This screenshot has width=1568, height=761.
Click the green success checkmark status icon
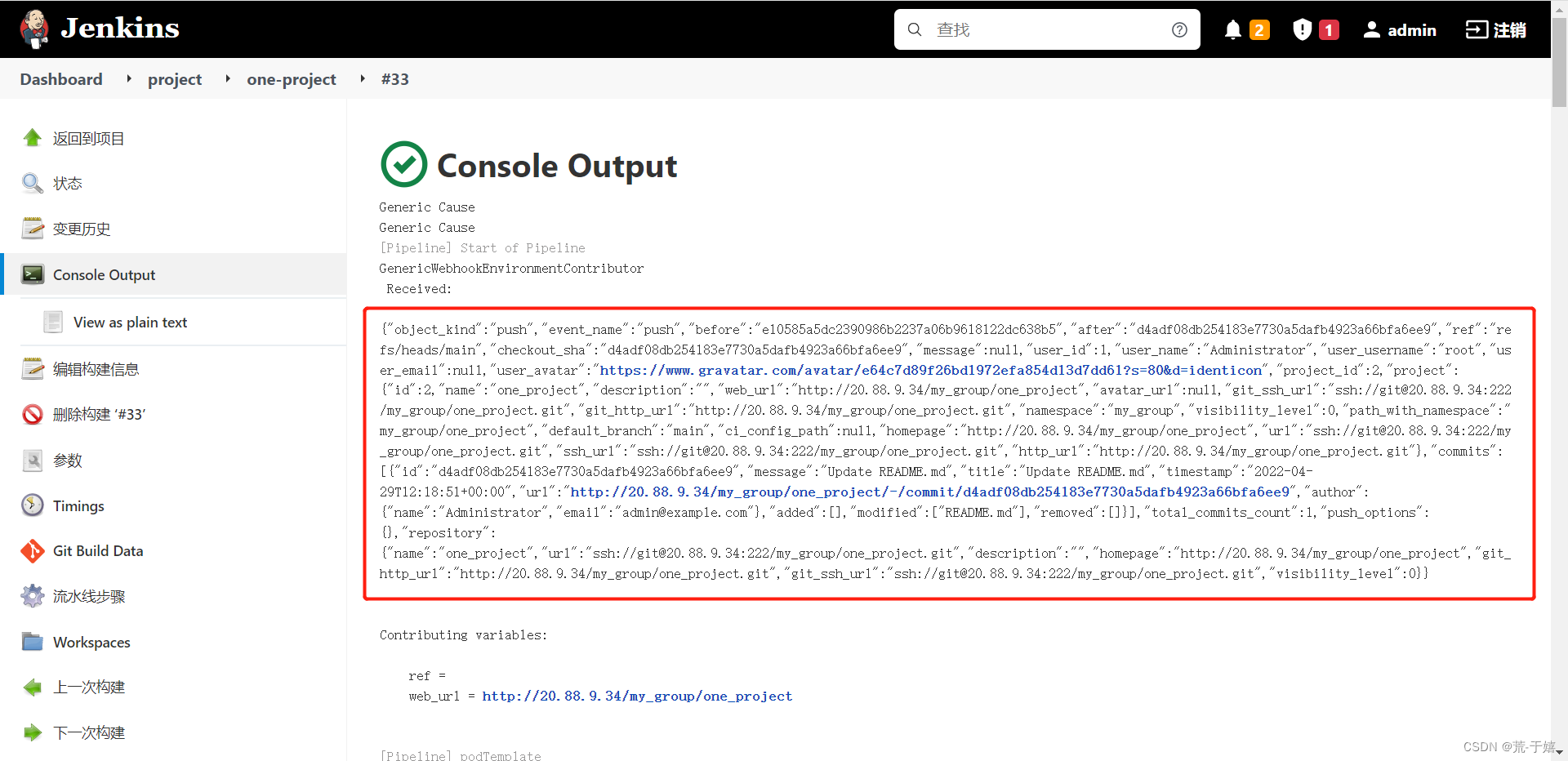(404, 164)
